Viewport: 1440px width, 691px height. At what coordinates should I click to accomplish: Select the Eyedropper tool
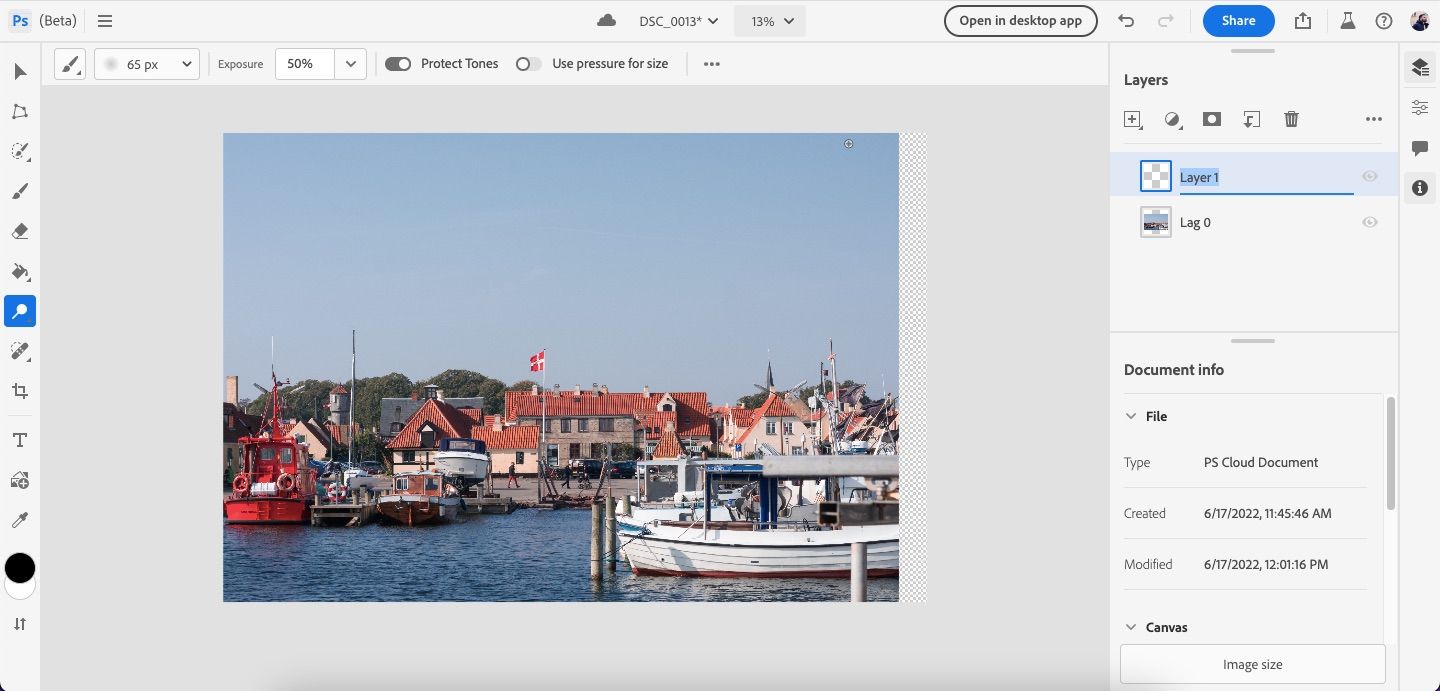coord(20,520)
